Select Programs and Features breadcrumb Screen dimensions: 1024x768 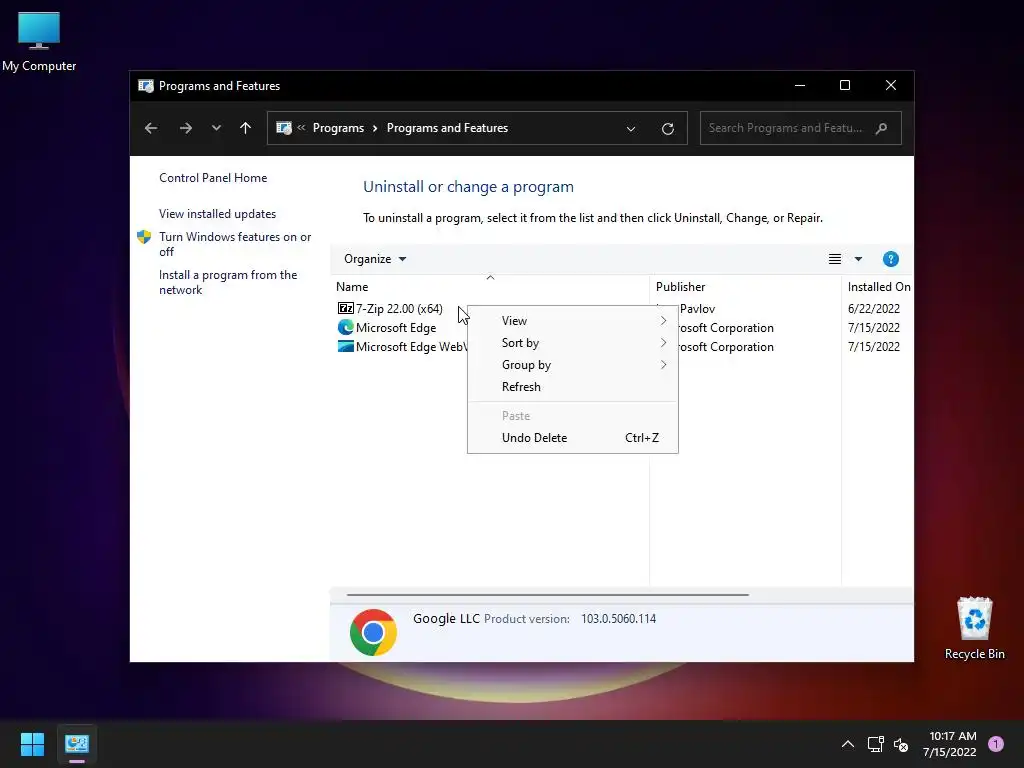(447, 128)
